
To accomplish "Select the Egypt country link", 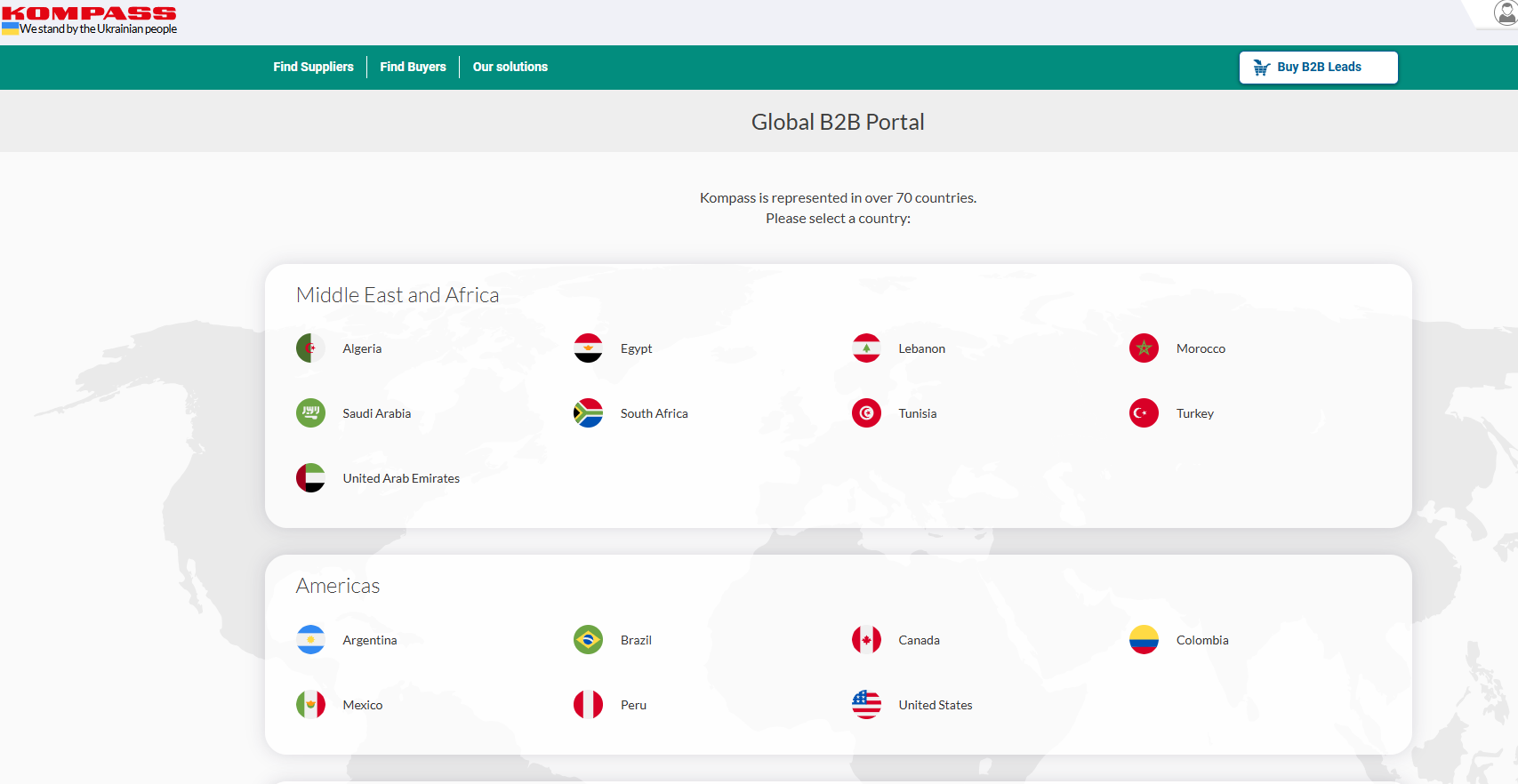I will click(636, 348).
